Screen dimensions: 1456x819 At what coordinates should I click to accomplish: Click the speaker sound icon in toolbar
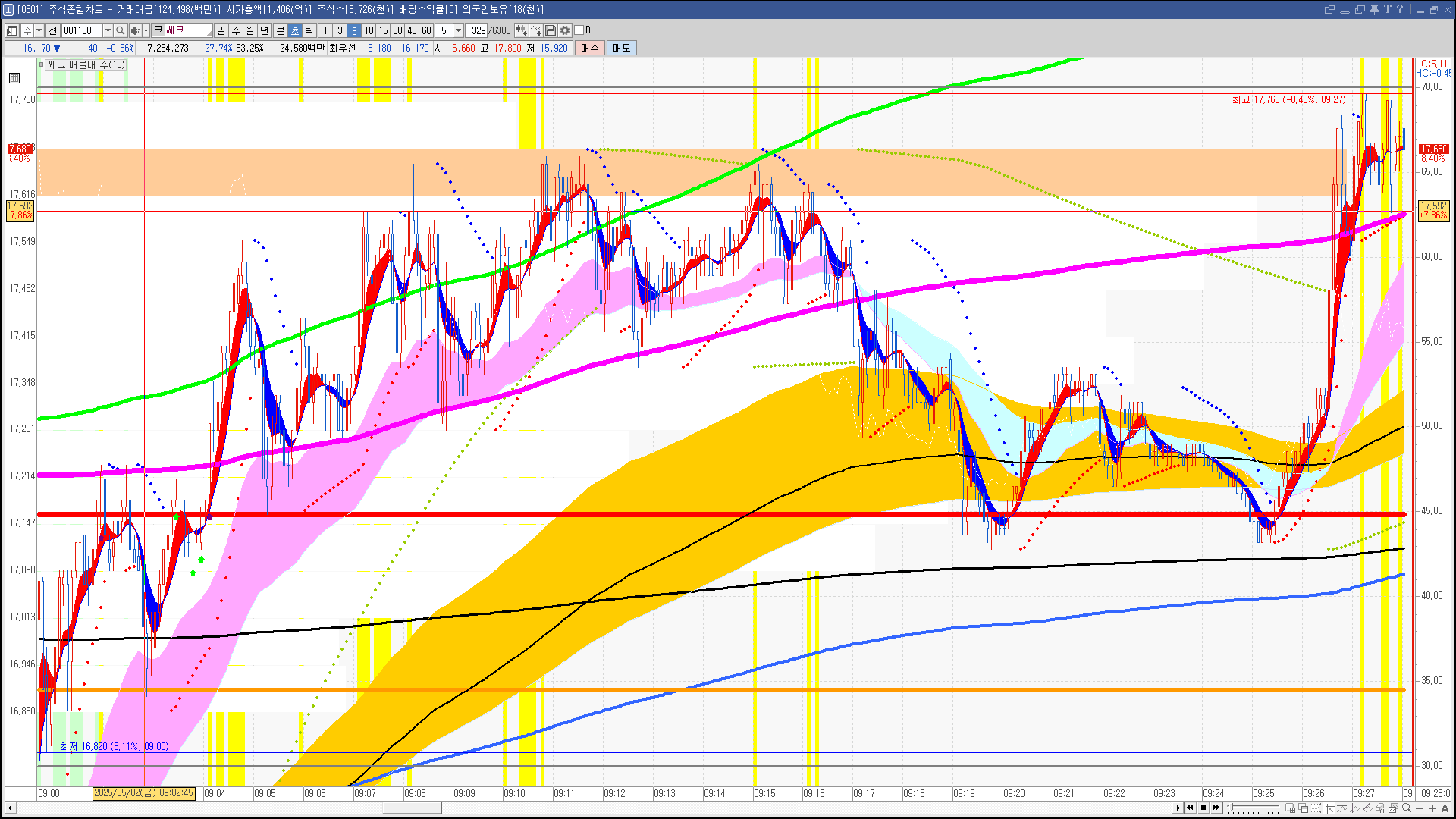tap(134, 30)
